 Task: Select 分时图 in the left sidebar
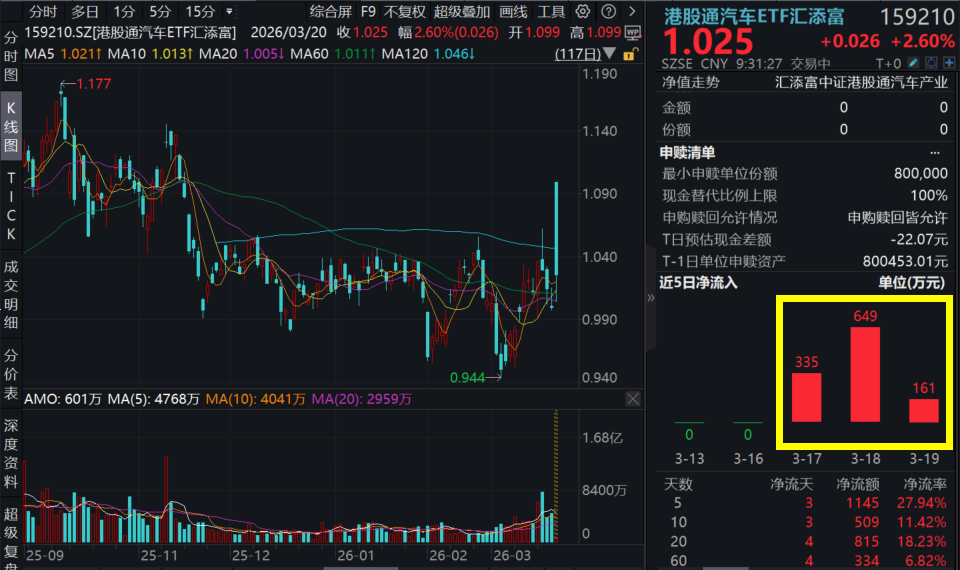click(x=10, y=56)
